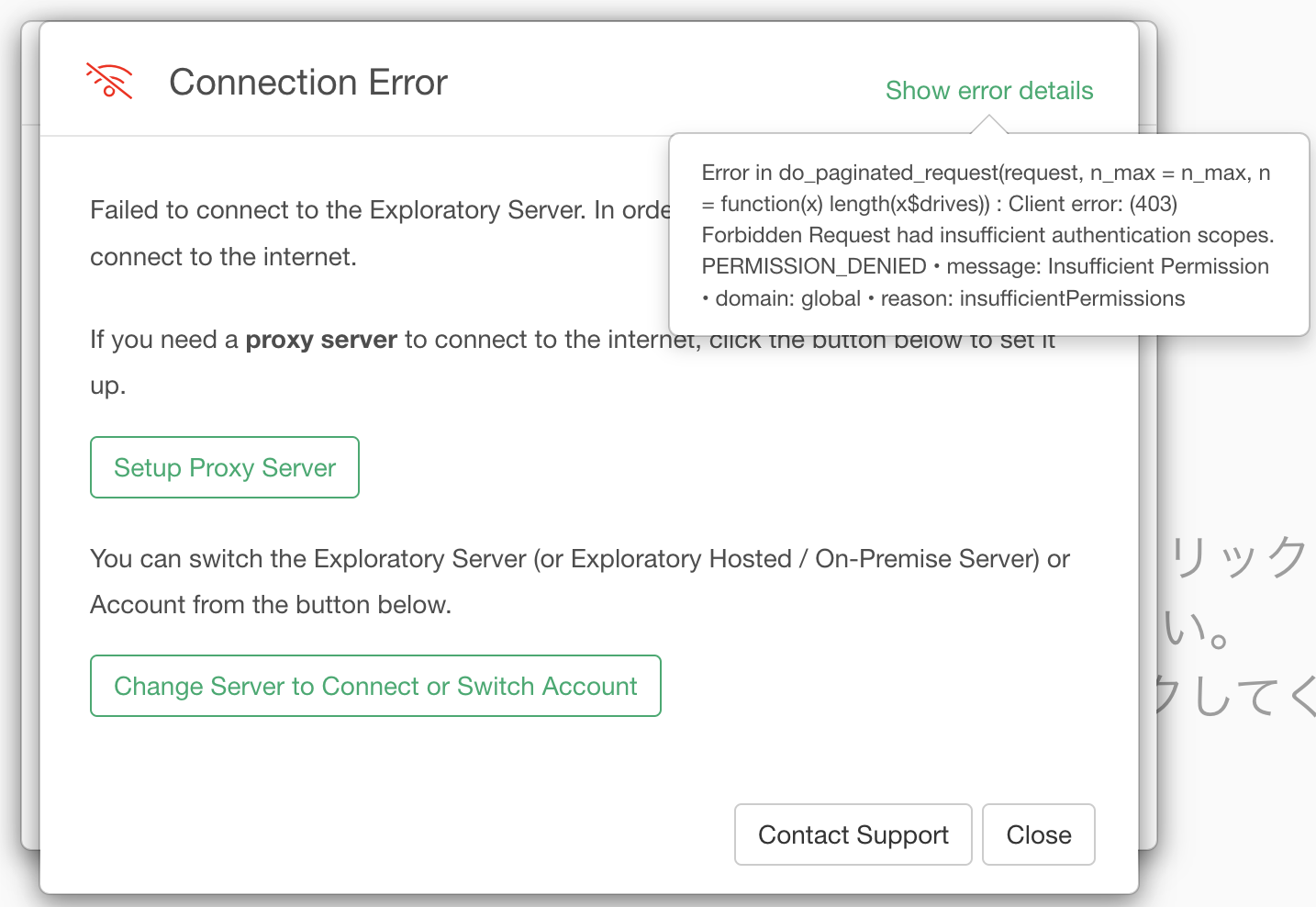Click the 'Account from the button below.' line

(270, 605)
